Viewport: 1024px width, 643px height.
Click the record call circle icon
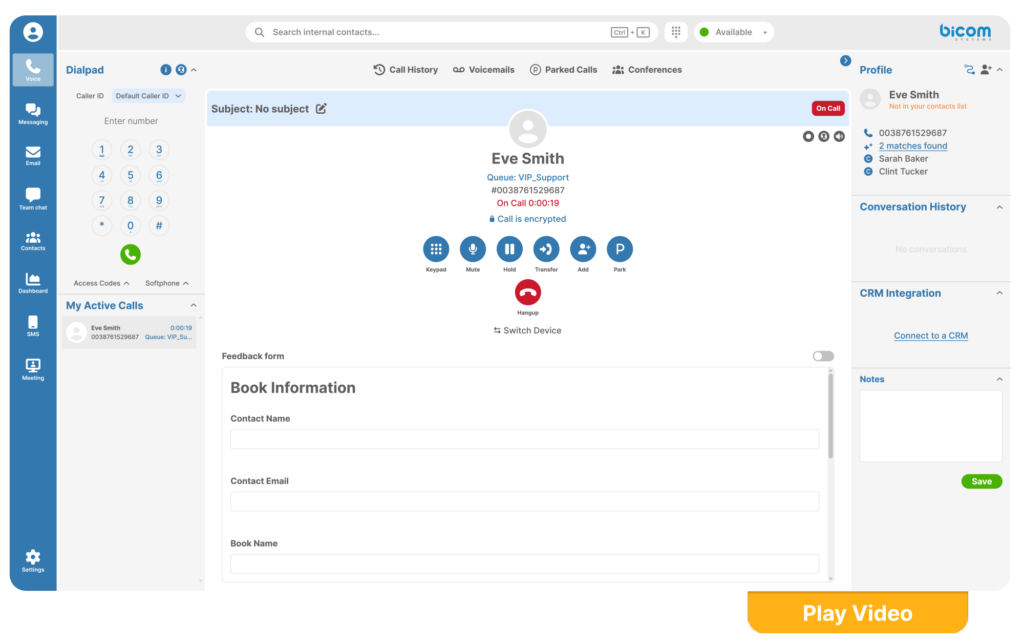[x=808, y=136]
